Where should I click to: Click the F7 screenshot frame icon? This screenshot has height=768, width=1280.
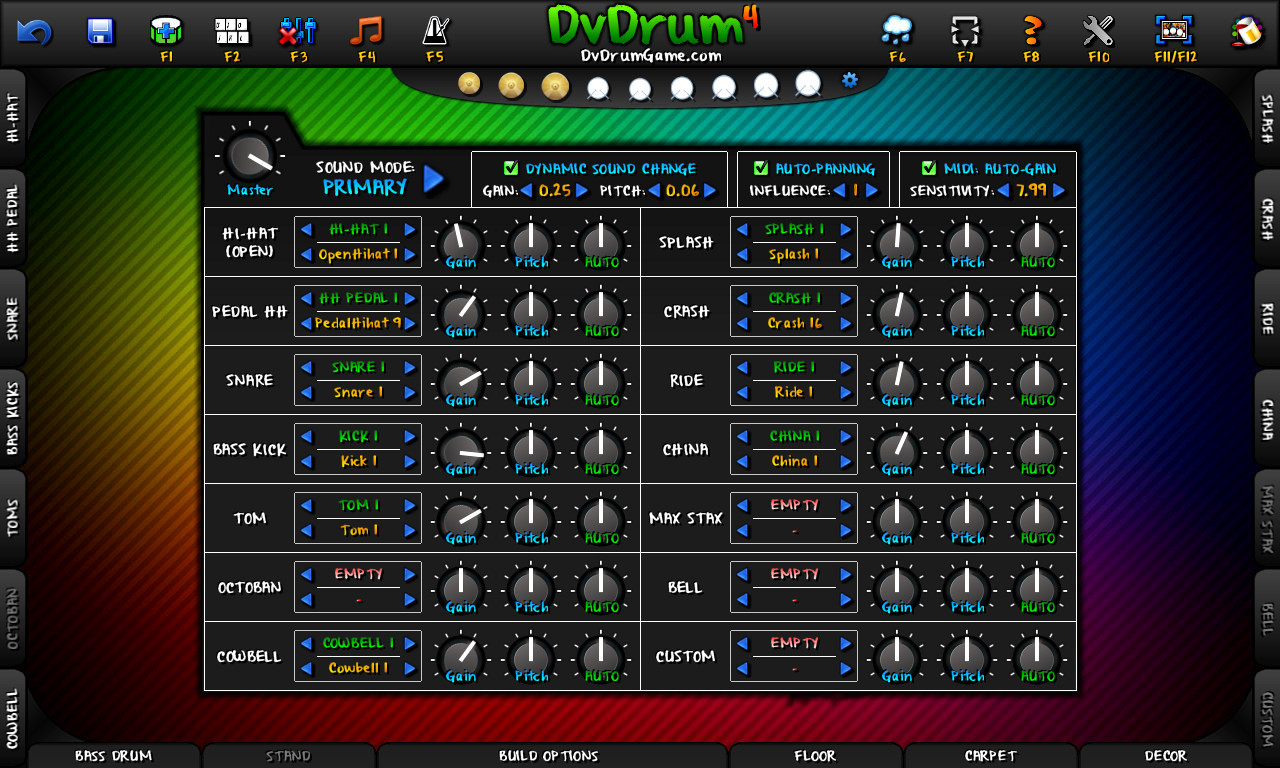[964, 31]
